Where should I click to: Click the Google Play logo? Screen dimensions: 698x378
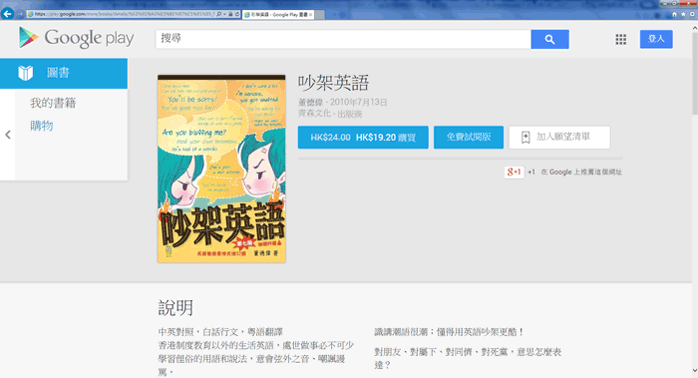tap(76, 38)
